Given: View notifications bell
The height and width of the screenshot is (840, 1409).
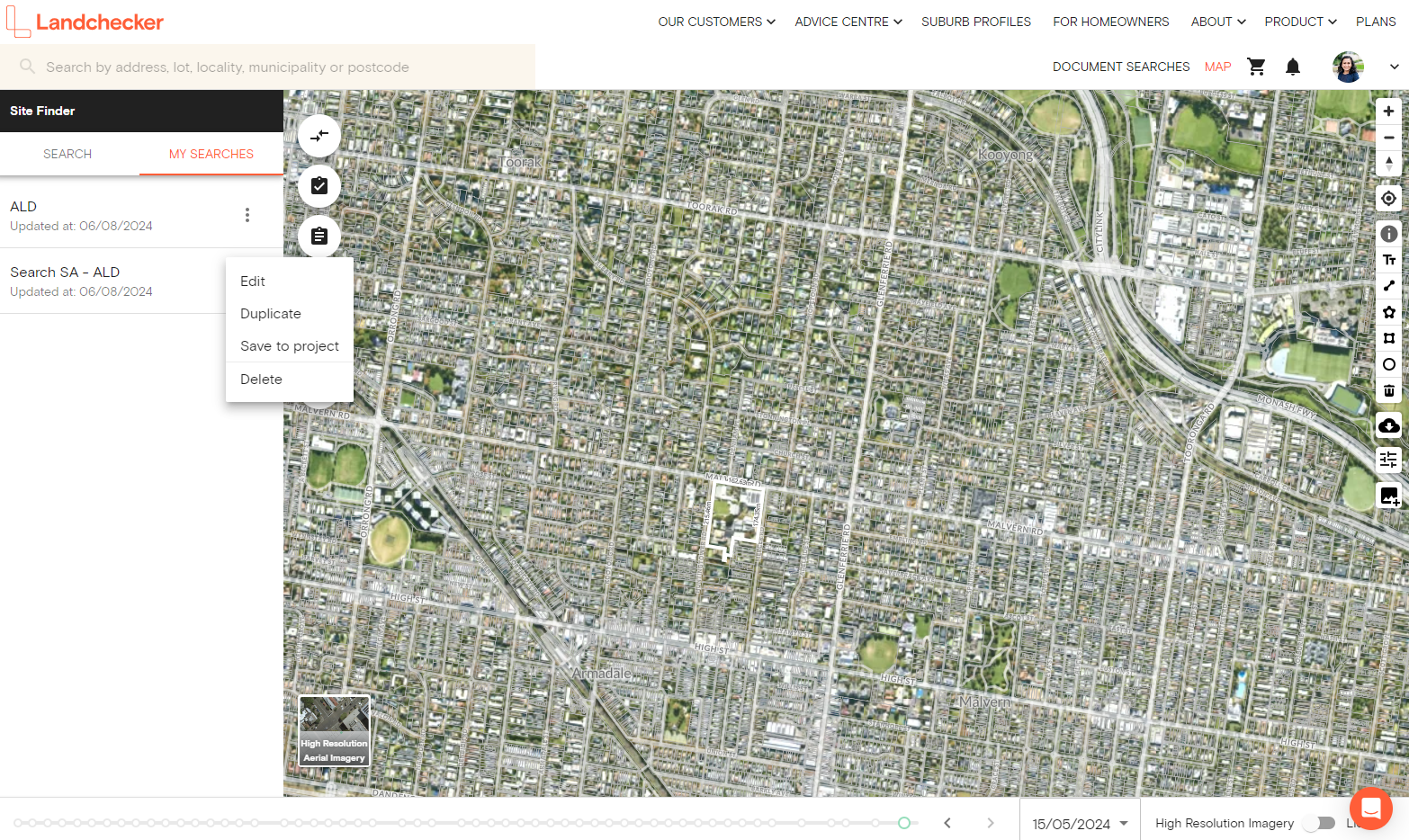Looking at the screenshot, I should click(x=1293, y=67).
